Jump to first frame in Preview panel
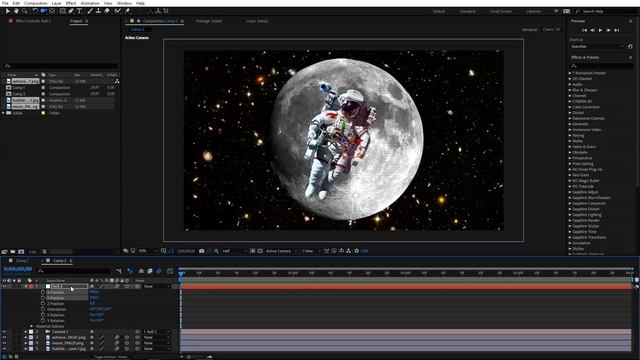Image resolution: width=640 pixels, height=360 pixels. point(584,30)
